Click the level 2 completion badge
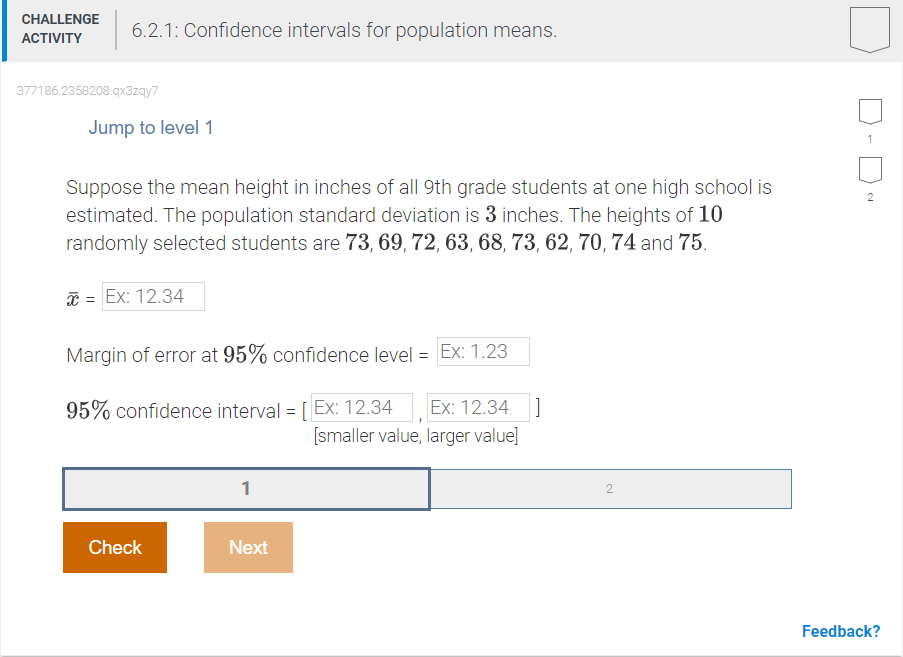Screen dimensions: 903x657 click(x=869, y=172)
